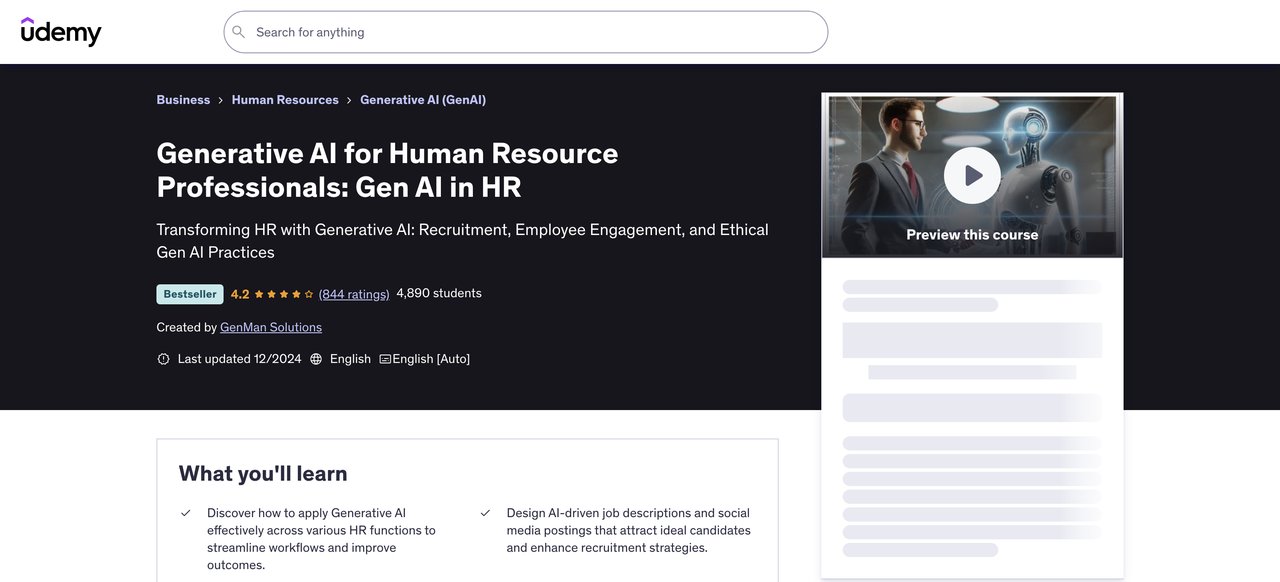Screen dimensions: 1280x582
Task: Click the course subtitle Transforming HR text
Action: (x=463, y=241)
